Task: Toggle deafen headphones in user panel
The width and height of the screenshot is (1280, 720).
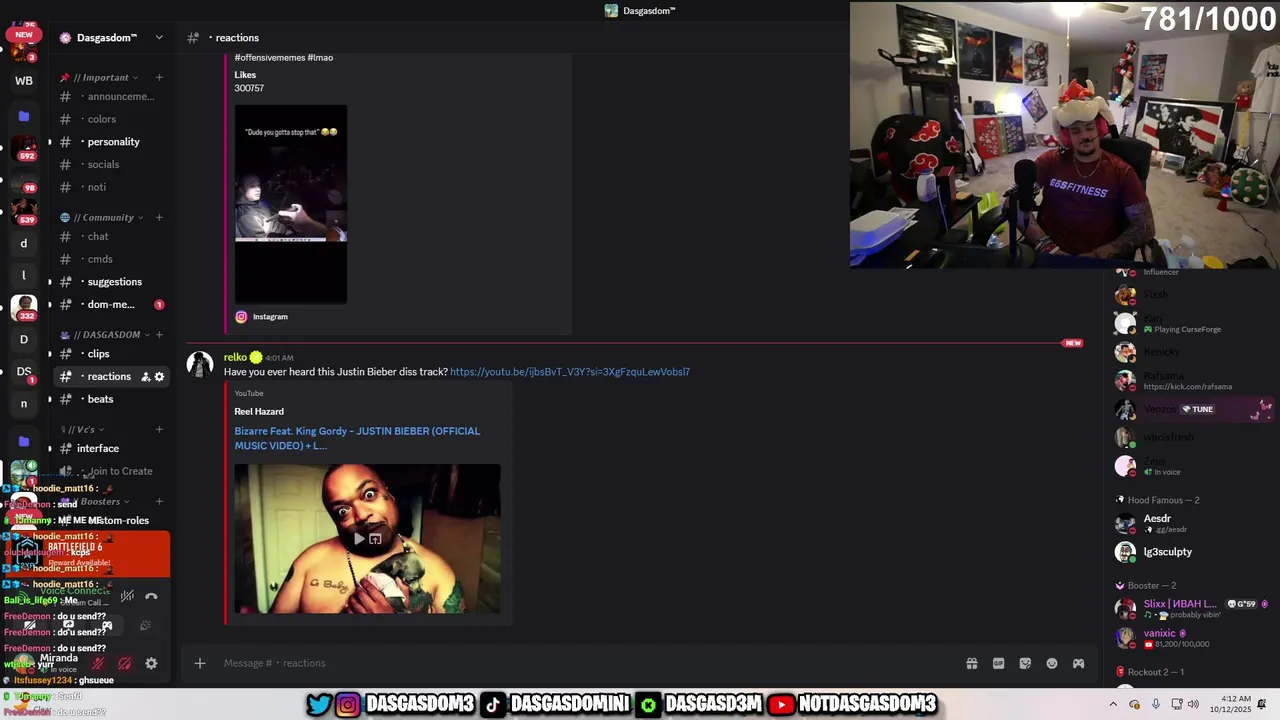Action: (x=125, y=663)
